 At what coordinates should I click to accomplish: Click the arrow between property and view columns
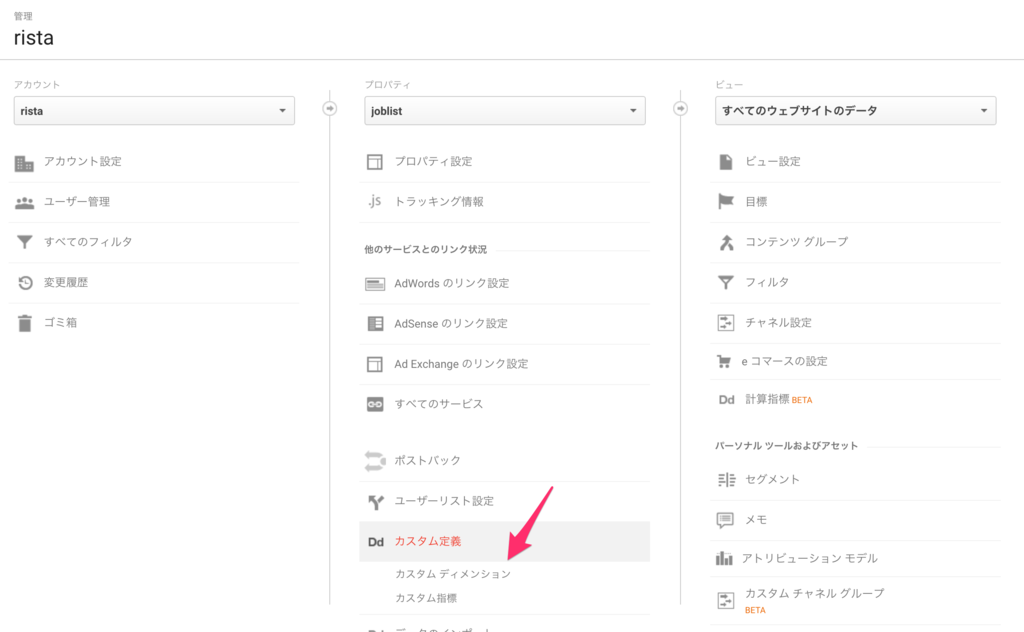(x=680, y=108)
